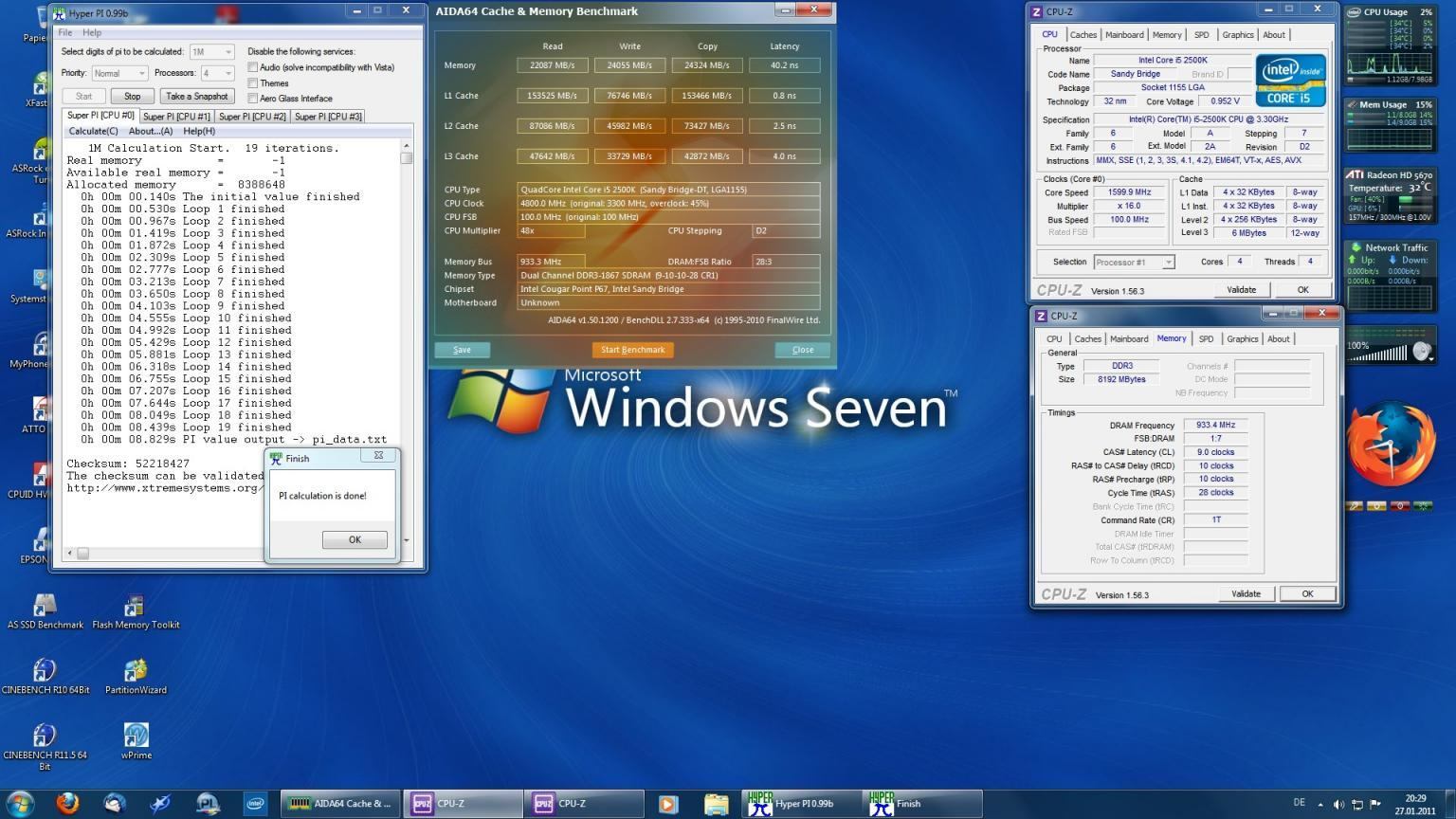1456x819 pixels.
Task: Click the network tray icon
Action: (1356, 804)
